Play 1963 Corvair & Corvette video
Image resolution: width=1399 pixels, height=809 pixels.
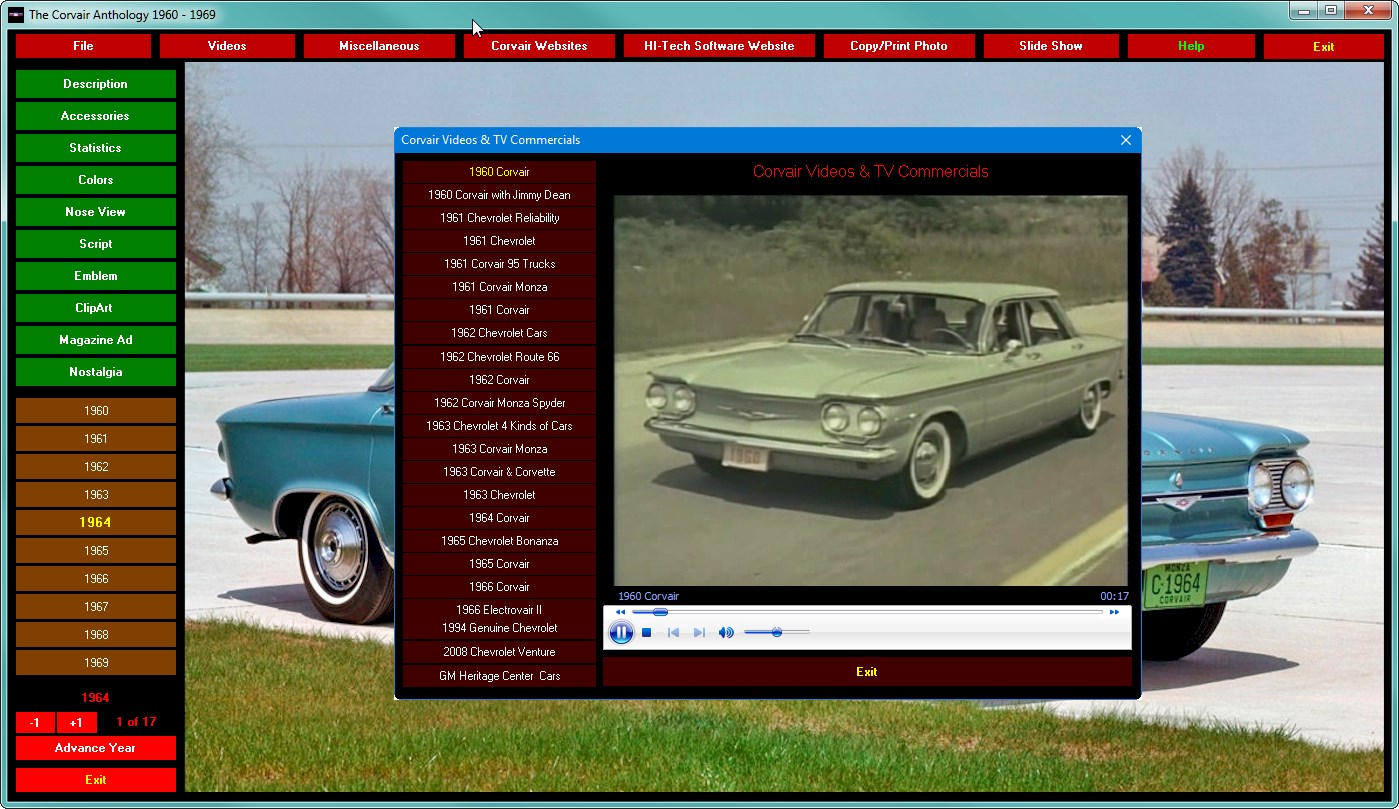coord(499,472)
